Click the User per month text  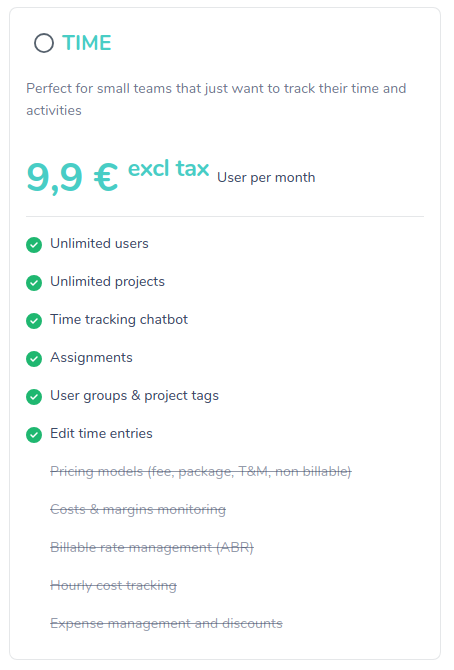[266, 177]
